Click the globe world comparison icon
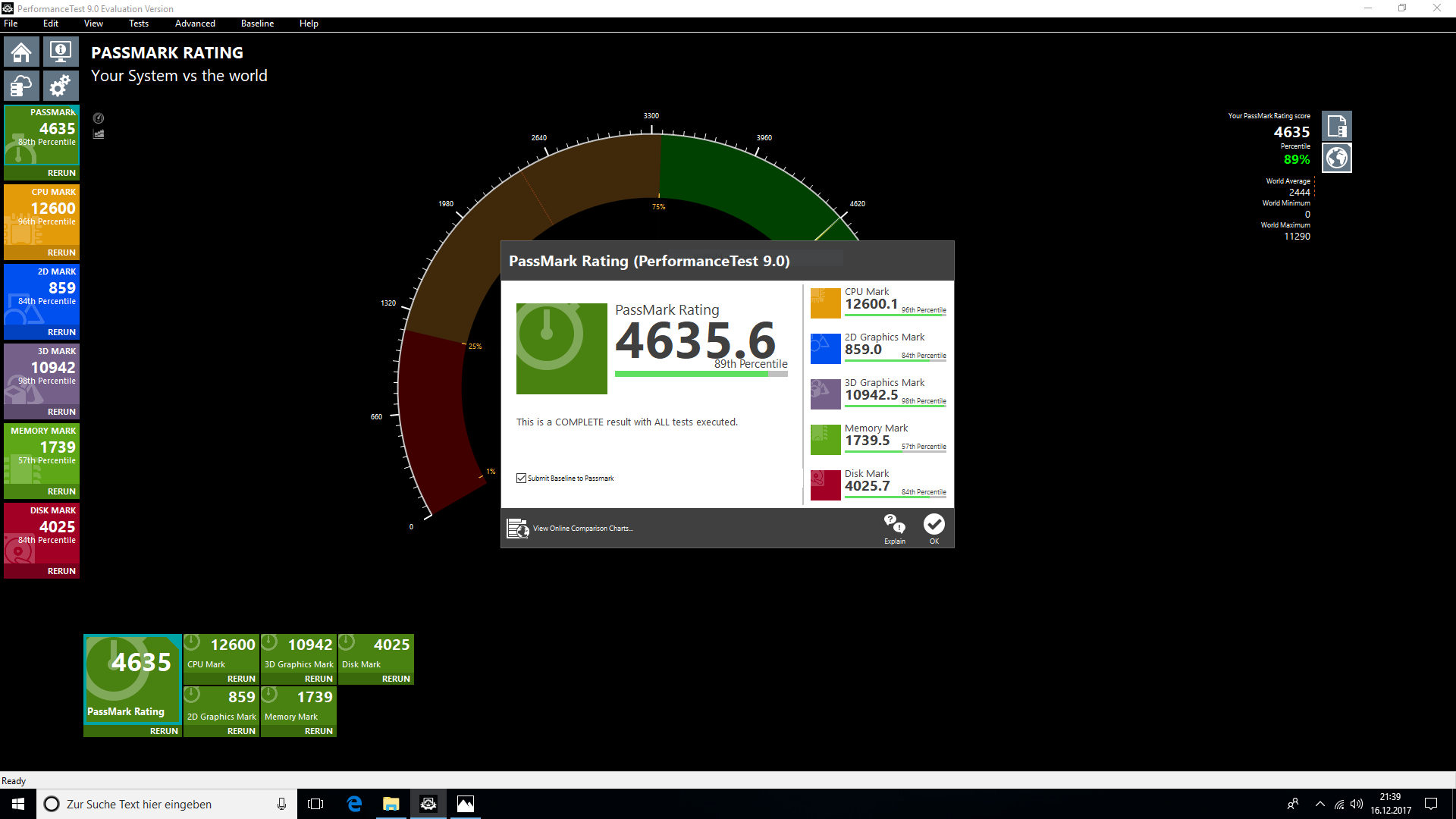Screen dimensions: 1456x819 tap(1337, 158)
